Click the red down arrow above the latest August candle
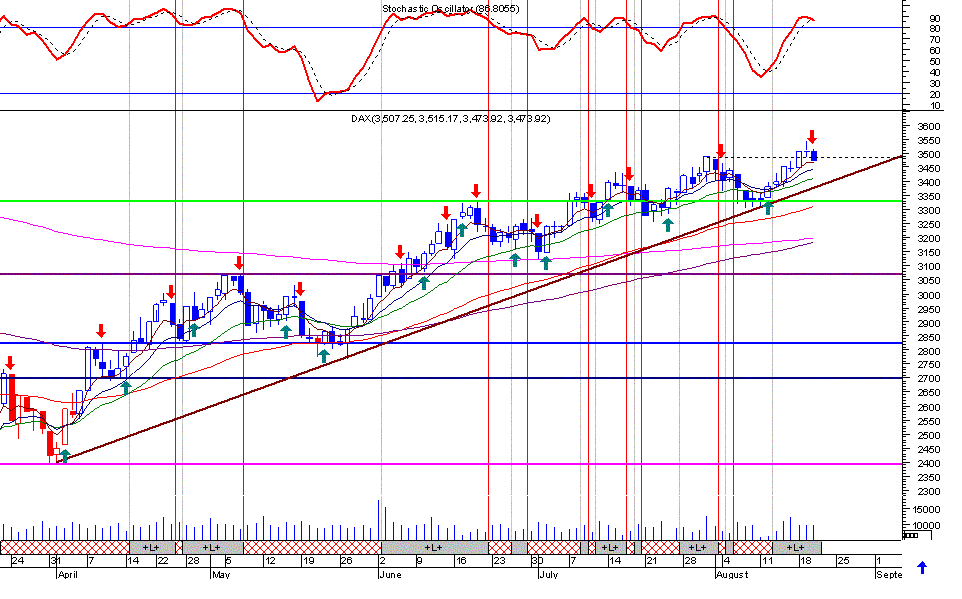962x599 pixels. point(812,137)
